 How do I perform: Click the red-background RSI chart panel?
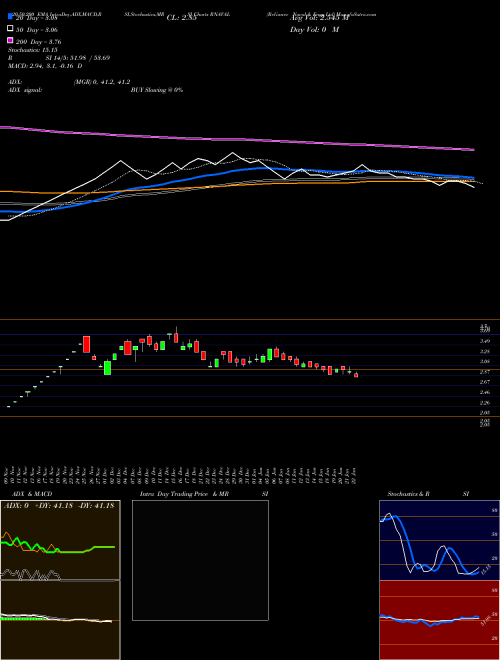[439, 620]
